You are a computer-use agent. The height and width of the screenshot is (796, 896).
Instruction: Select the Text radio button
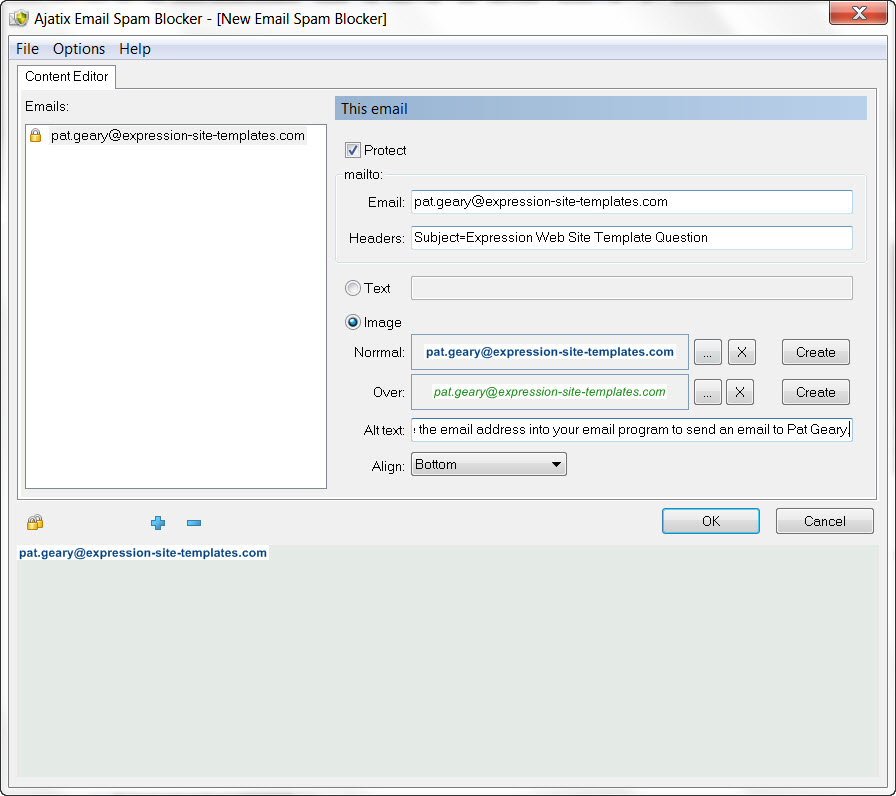(x=353, y=288)
